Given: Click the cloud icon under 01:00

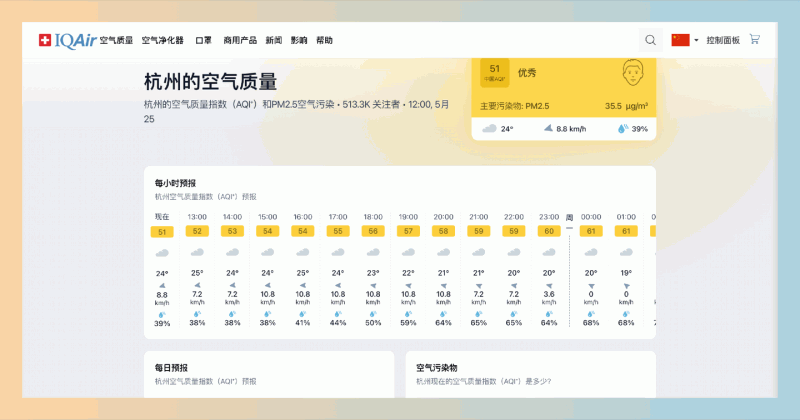Looking at the screenshot, I should pyautogui.click(x=626, y=252).
